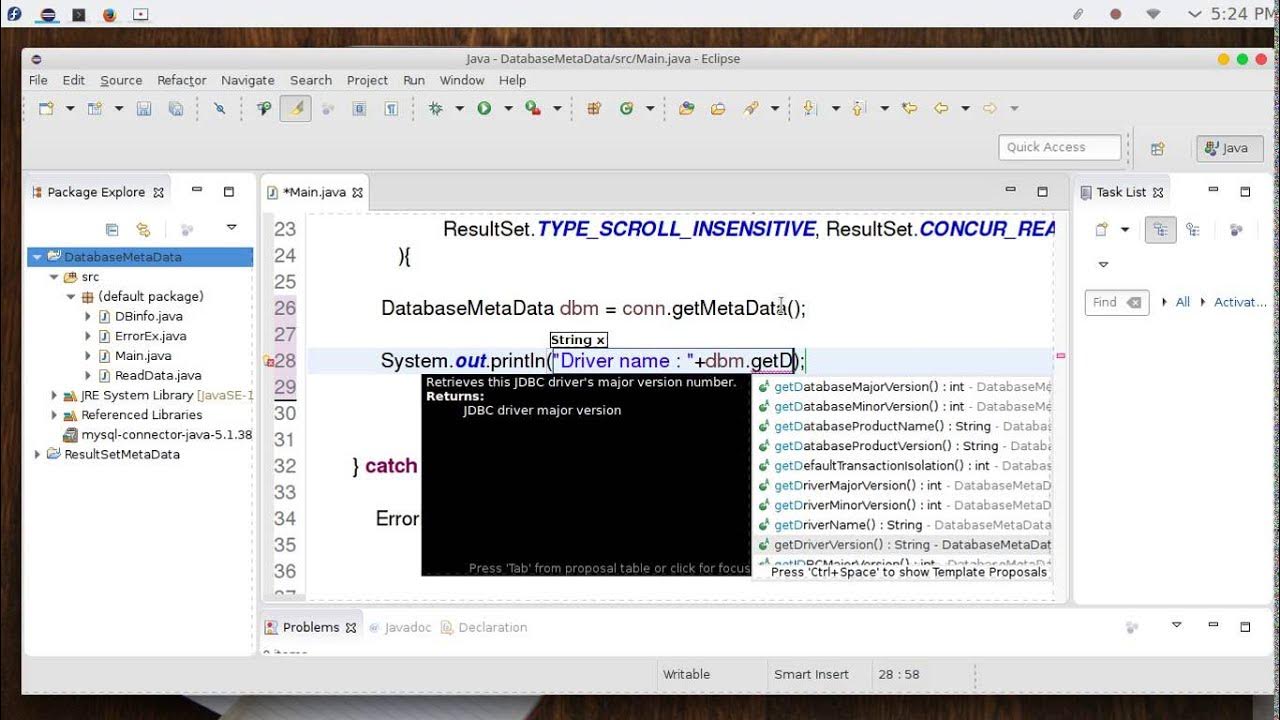Toggle Mark Occurrences highlighter button
Viewport: 1280px width, 720px height.
point(295,108)
